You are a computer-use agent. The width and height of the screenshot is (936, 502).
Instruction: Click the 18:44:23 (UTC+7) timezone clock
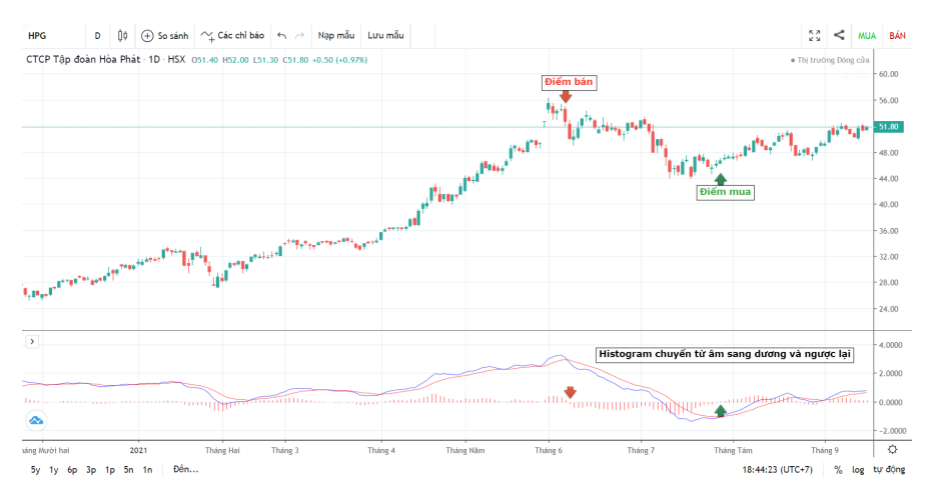[x=777, y=470]
